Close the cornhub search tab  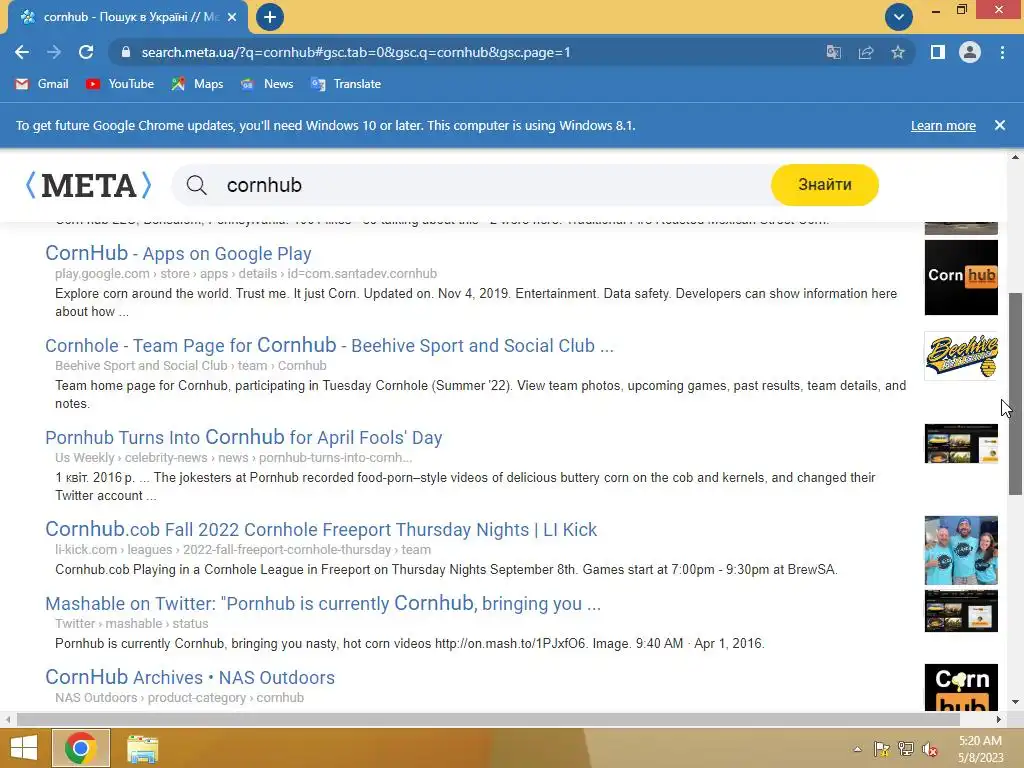pyautogui.click(x=232, y=17)
